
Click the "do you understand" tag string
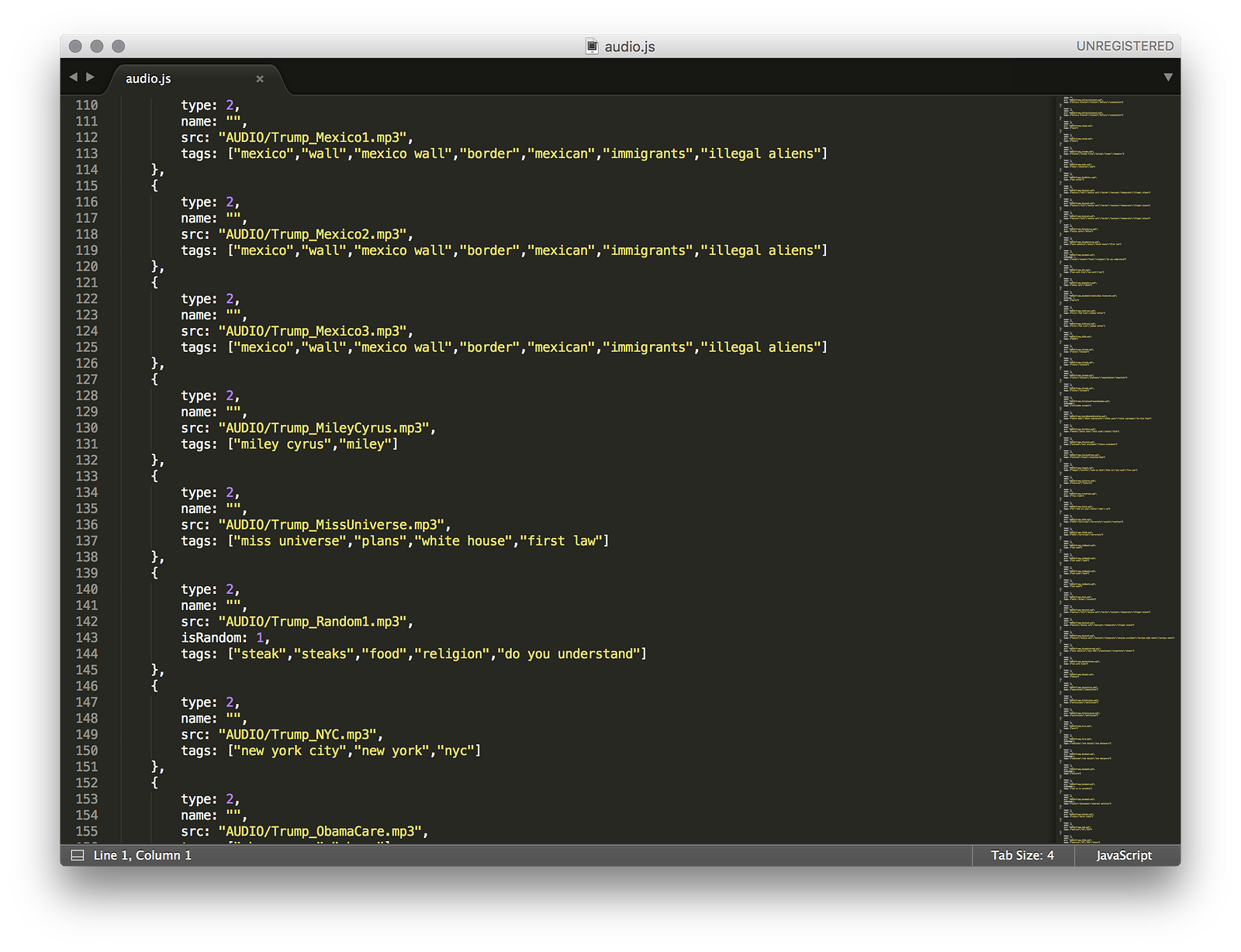click(569, 654)
